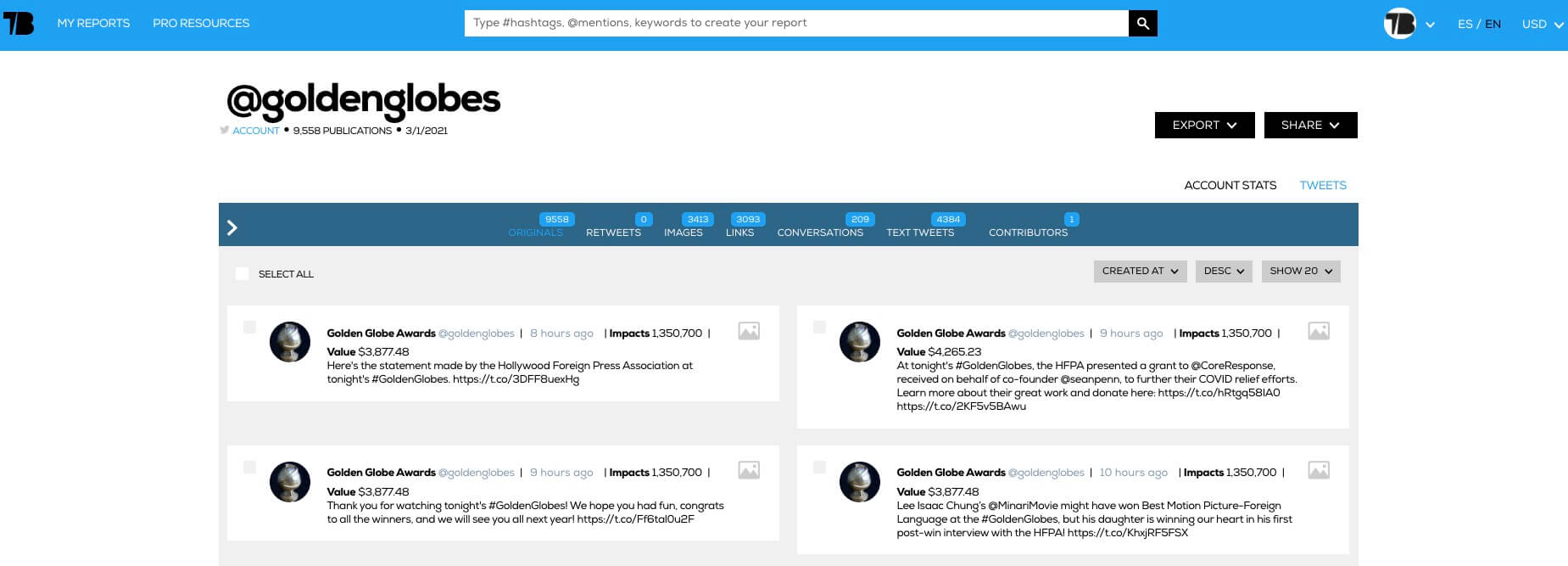Click the hashtag search input field
The image size is (1568, 566).
point(795,23)
